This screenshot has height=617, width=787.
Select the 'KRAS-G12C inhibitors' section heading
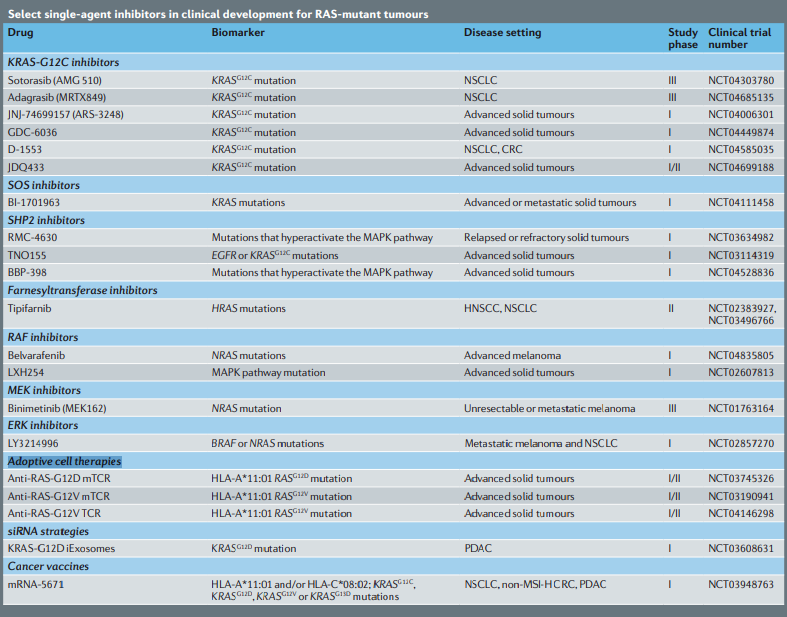[63, 62]
